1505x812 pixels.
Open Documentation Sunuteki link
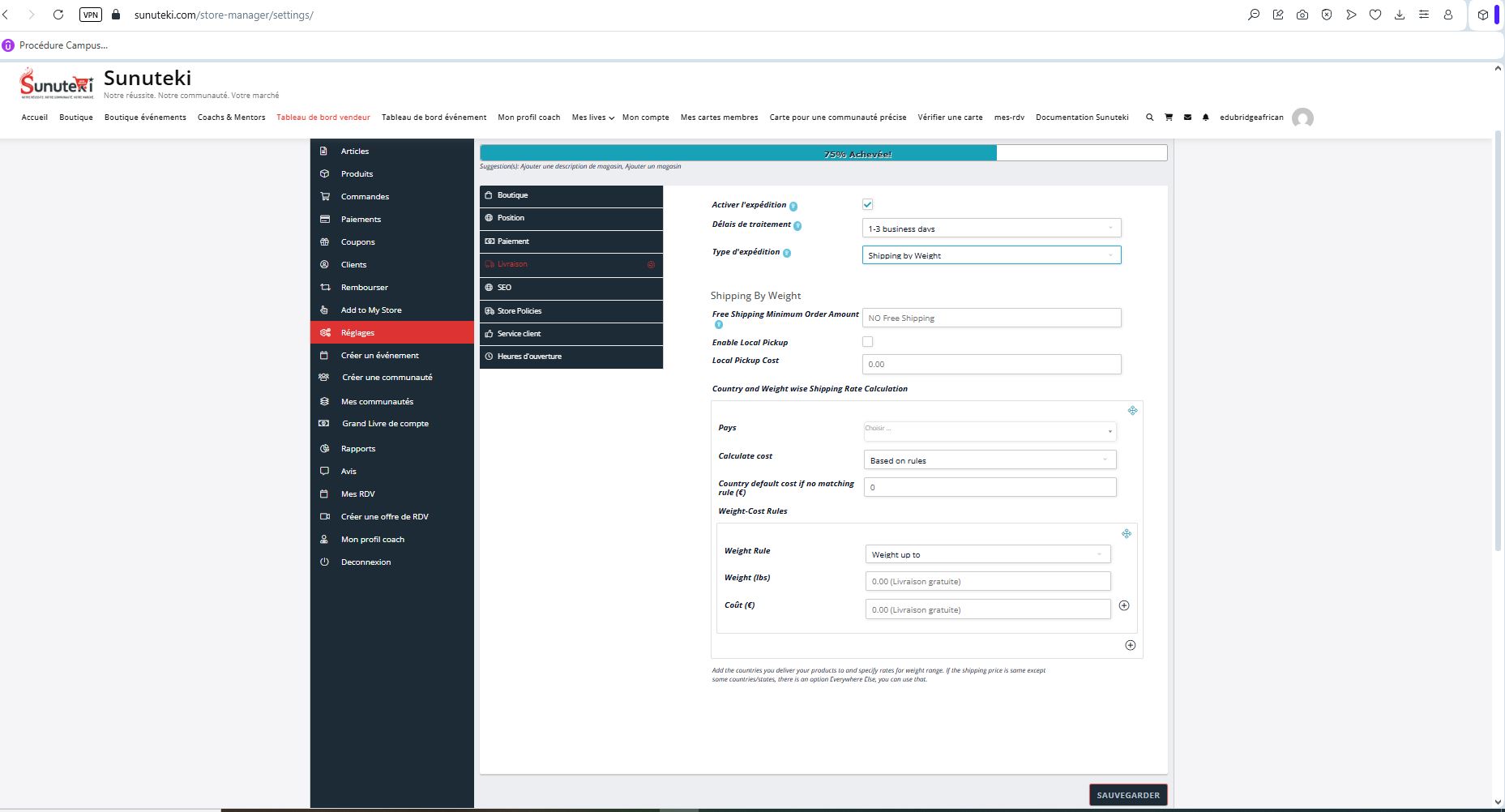click(x=1081, y=118)
